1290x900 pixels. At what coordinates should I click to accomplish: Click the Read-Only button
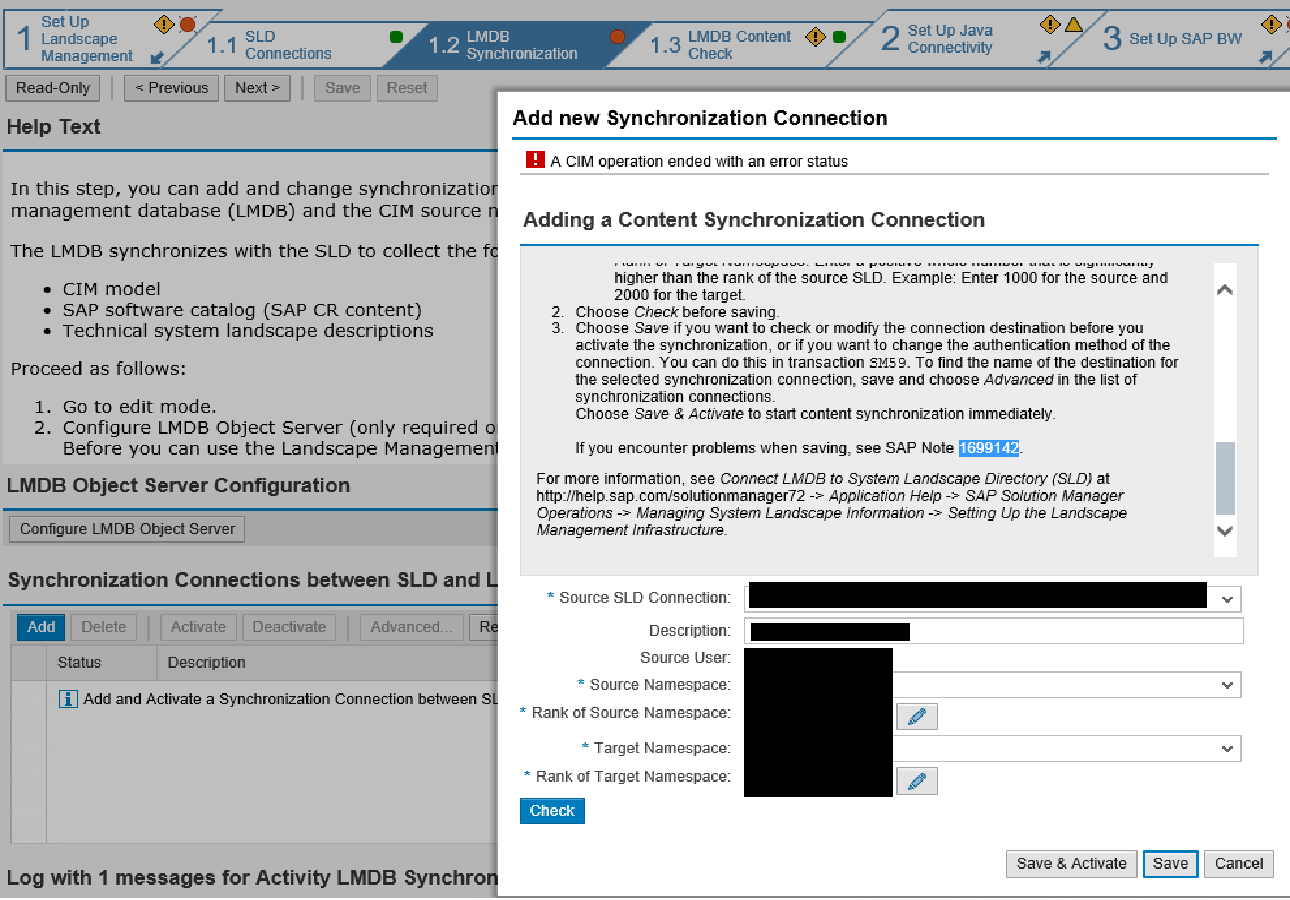(53, 88)
